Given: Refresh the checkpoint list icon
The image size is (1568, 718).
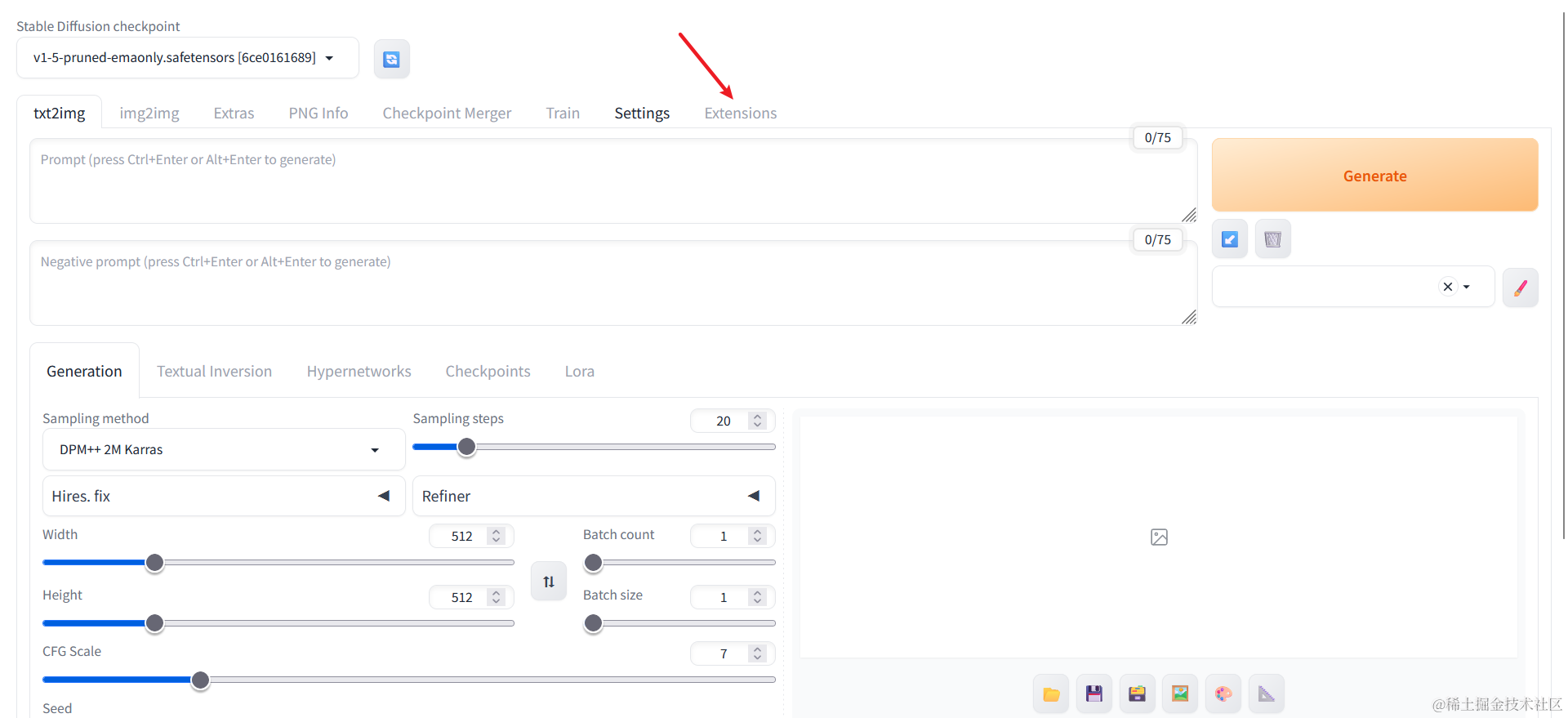Looking at the screenshot, I should tap(391, 59).
